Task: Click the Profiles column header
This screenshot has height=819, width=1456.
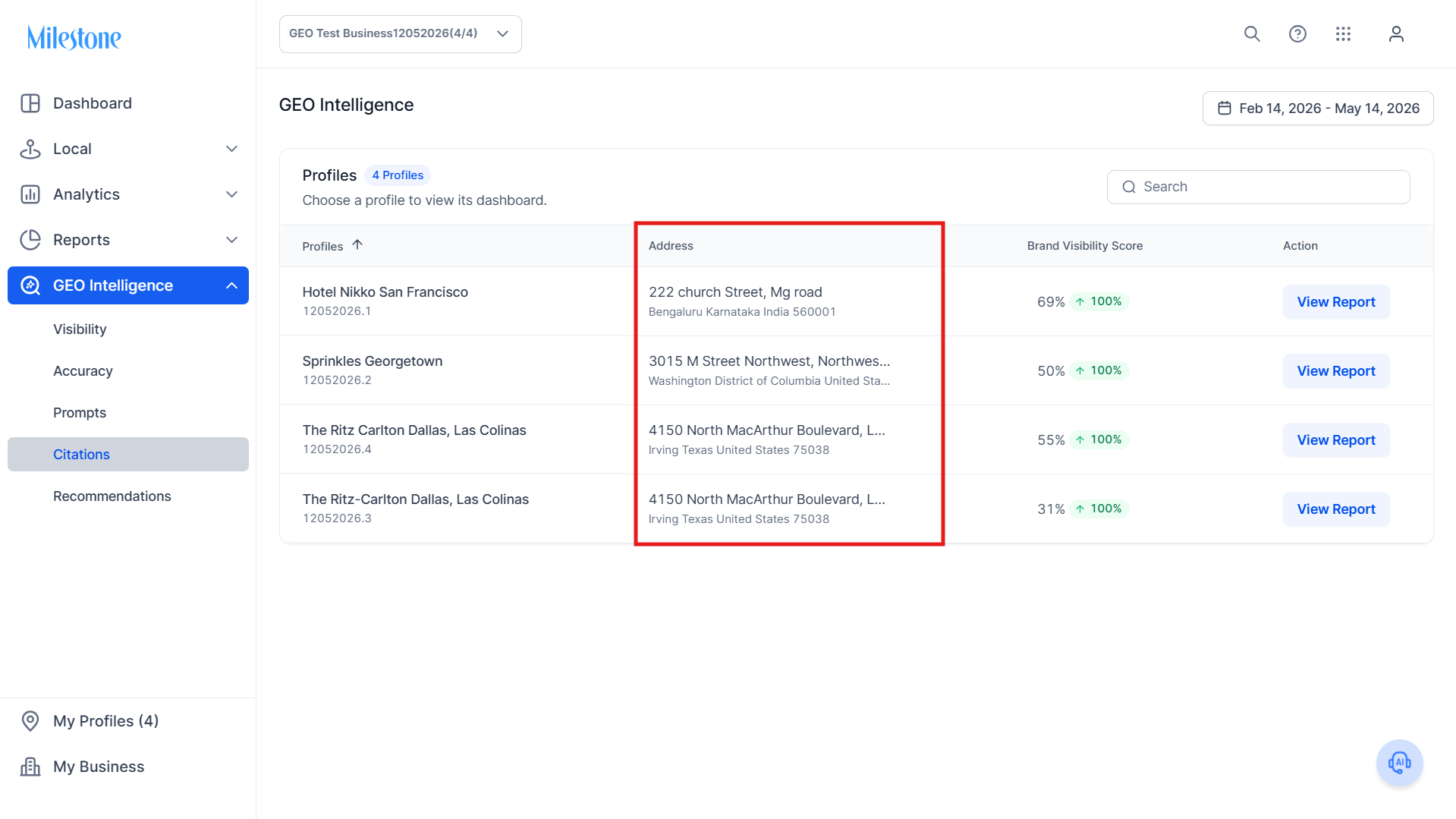Action: [322, 246]
